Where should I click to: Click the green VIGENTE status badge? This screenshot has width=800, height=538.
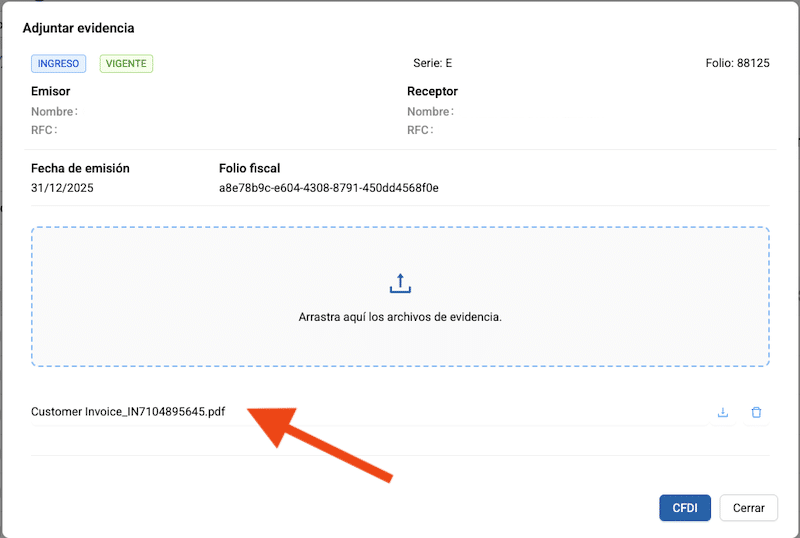click(126, 63)
